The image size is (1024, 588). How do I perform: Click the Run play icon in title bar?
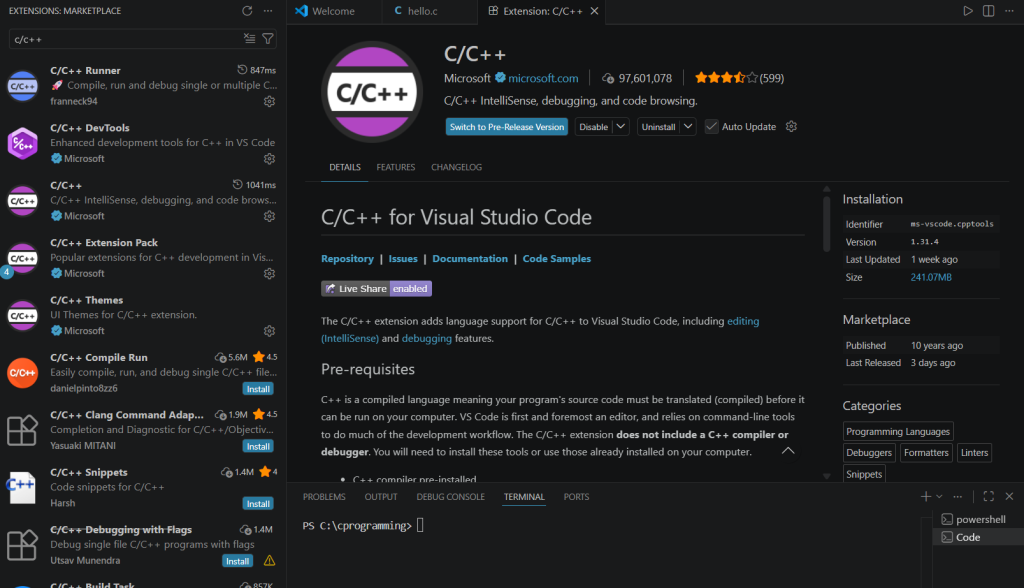968,11
